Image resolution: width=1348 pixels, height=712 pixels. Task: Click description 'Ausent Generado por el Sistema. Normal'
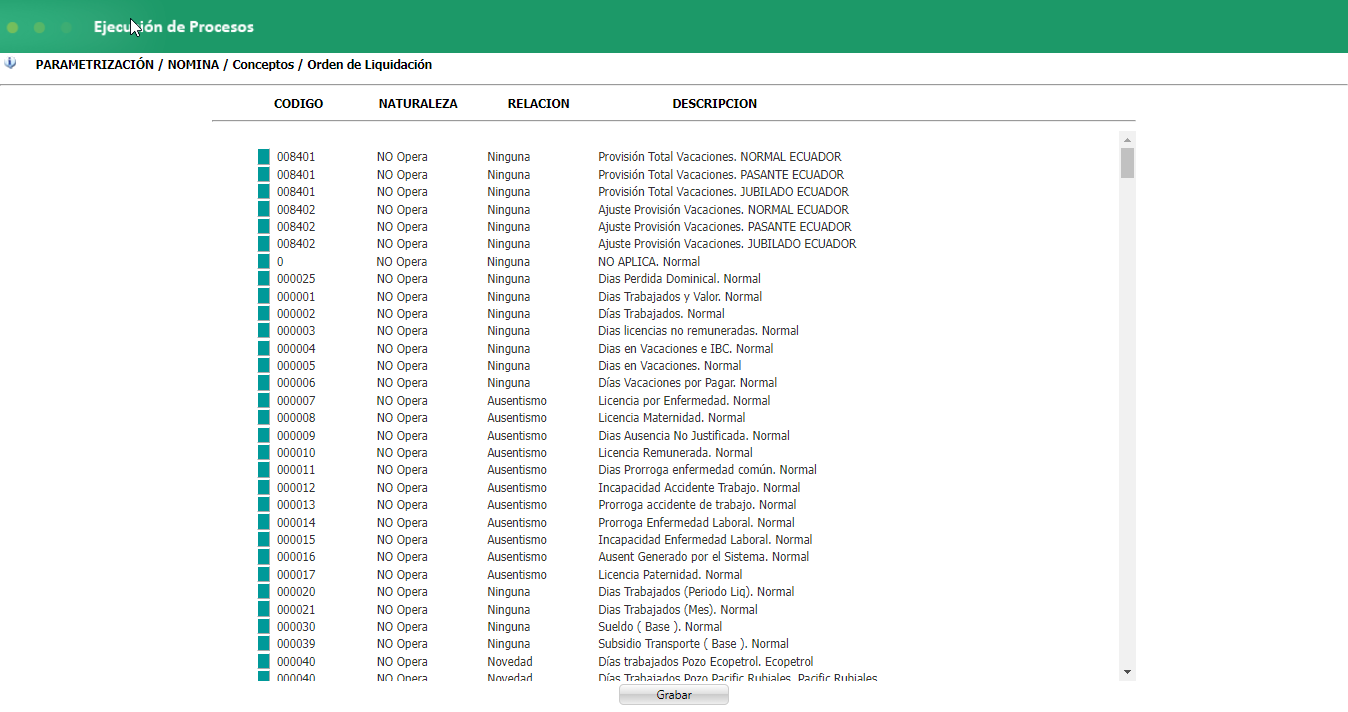point(704,557)
